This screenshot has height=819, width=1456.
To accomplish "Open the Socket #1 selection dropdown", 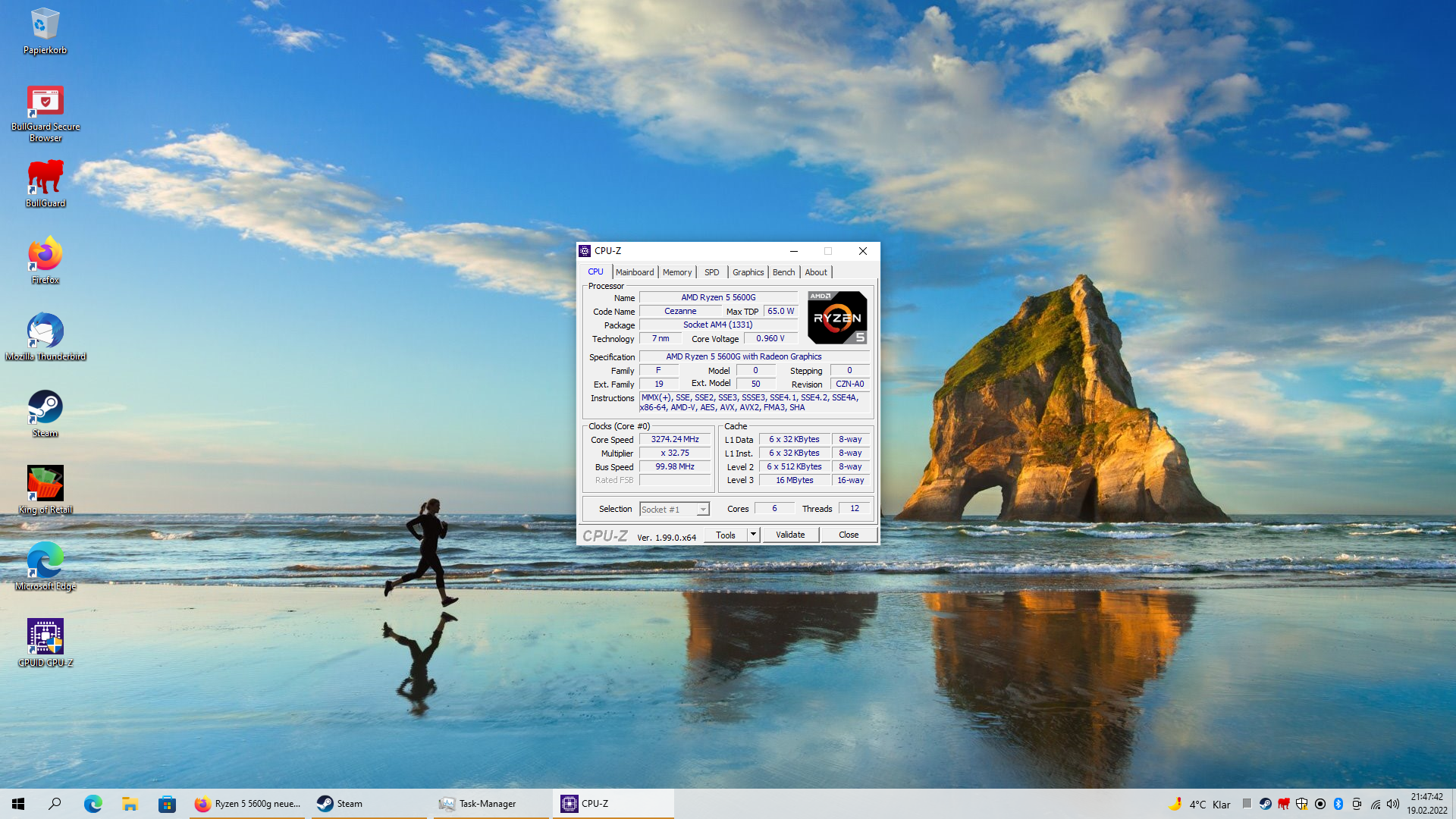I will (674, 510).
